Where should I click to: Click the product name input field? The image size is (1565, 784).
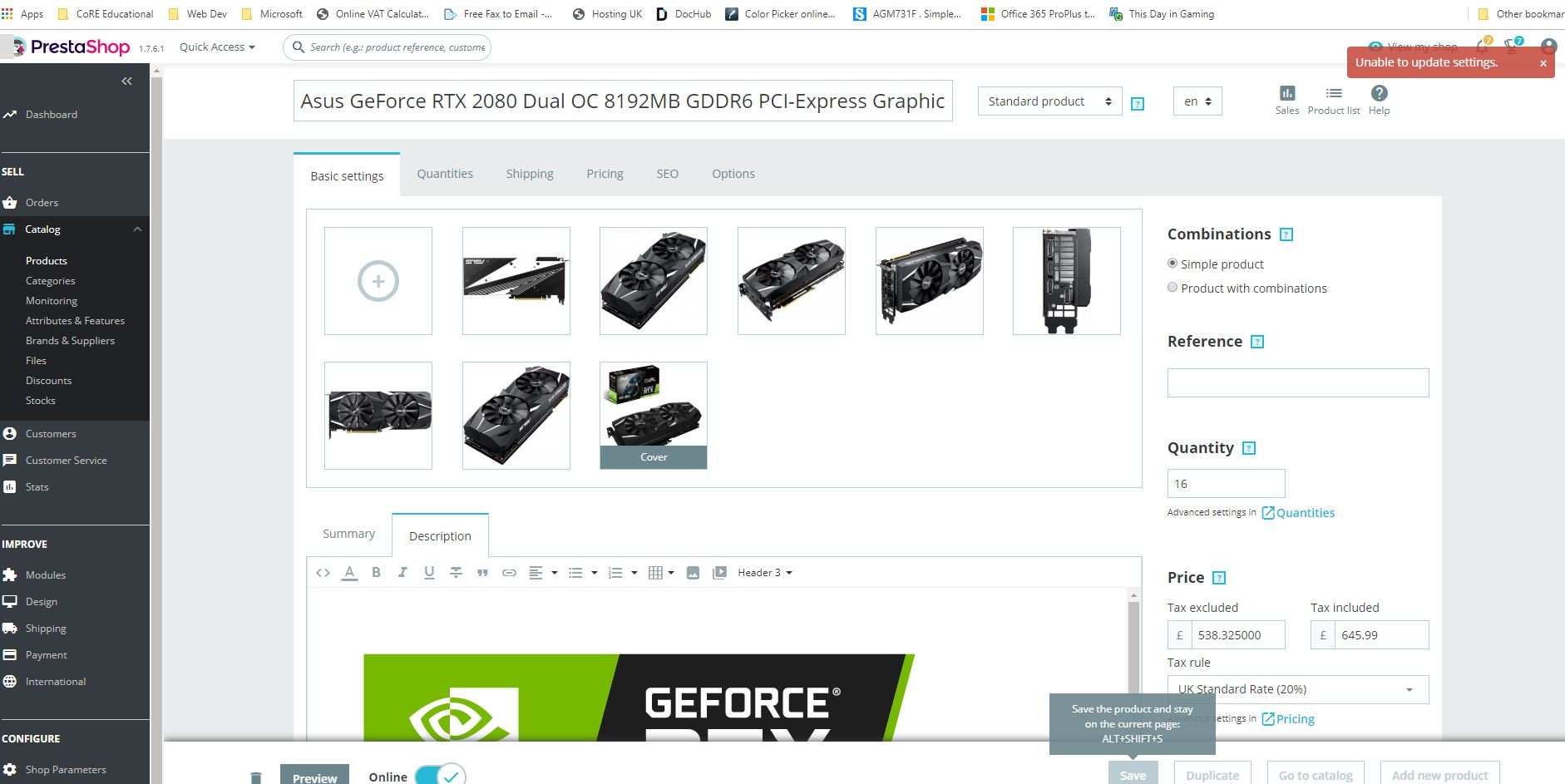coord(623,101)
